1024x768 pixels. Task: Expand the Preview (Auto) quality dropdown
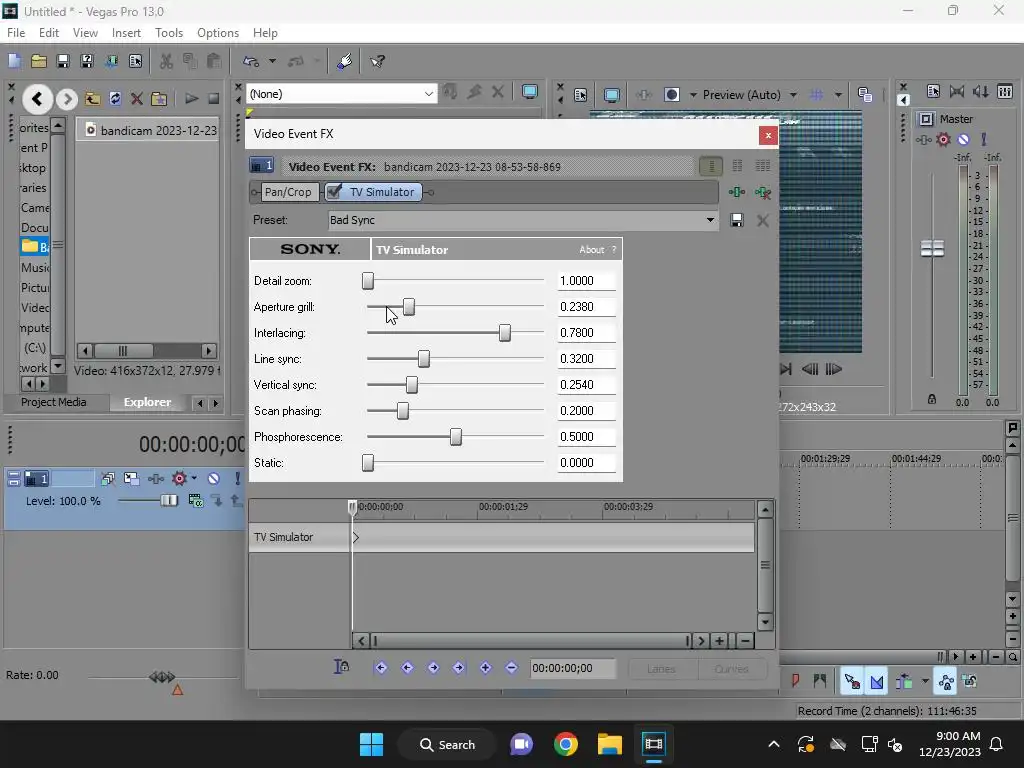(793, 95)
